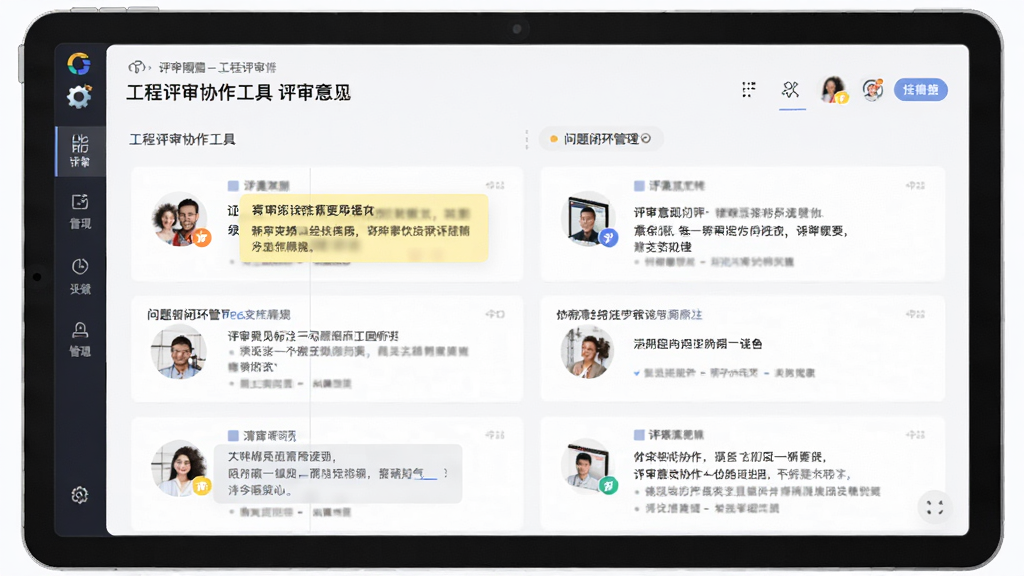Click the 工程评审协作工具 评审意见 page title
This screenshot has height=576, width=1024.
point(238,93)
